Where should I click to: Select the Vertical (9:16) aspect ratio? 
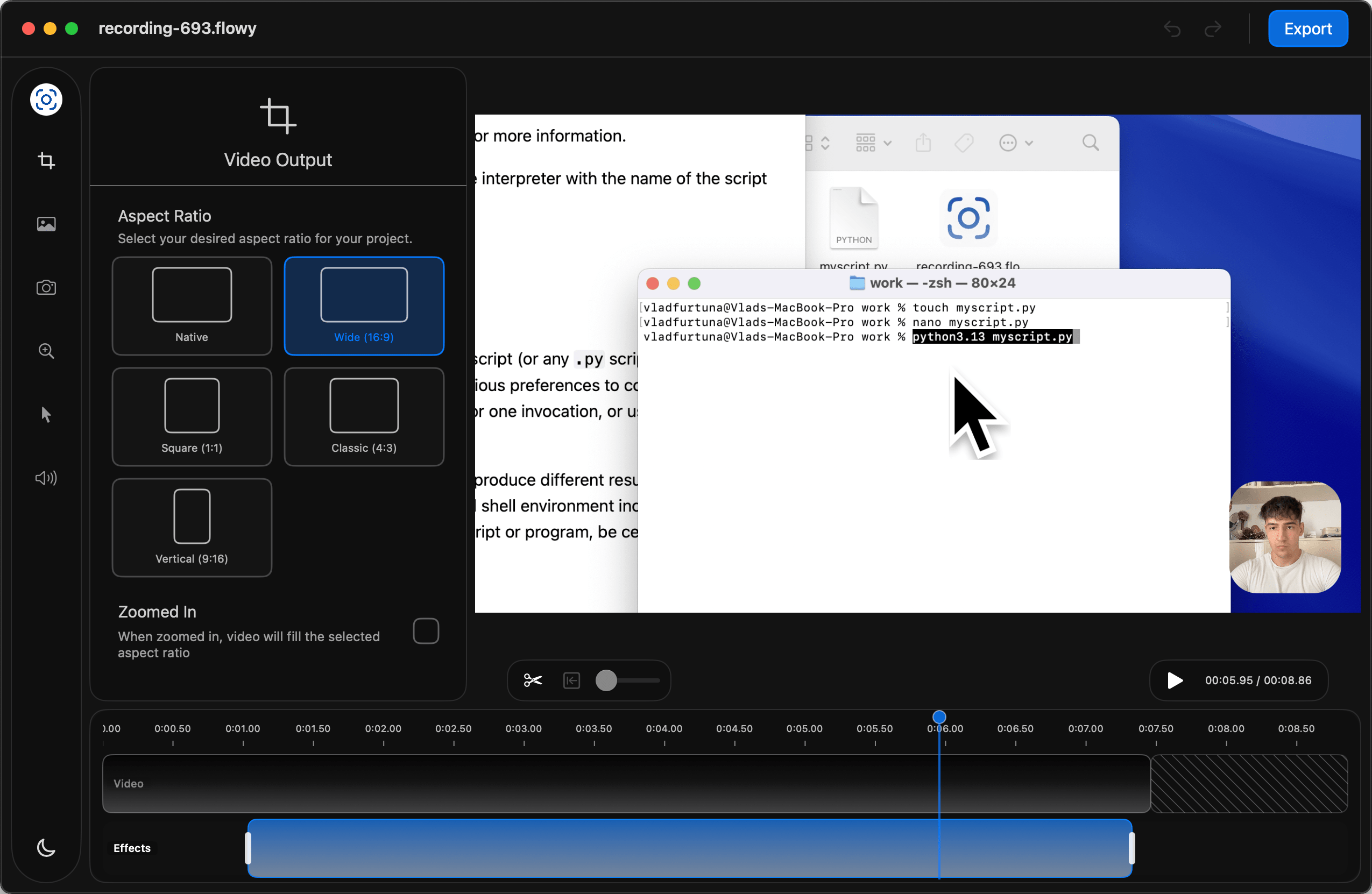click(192, 527)
